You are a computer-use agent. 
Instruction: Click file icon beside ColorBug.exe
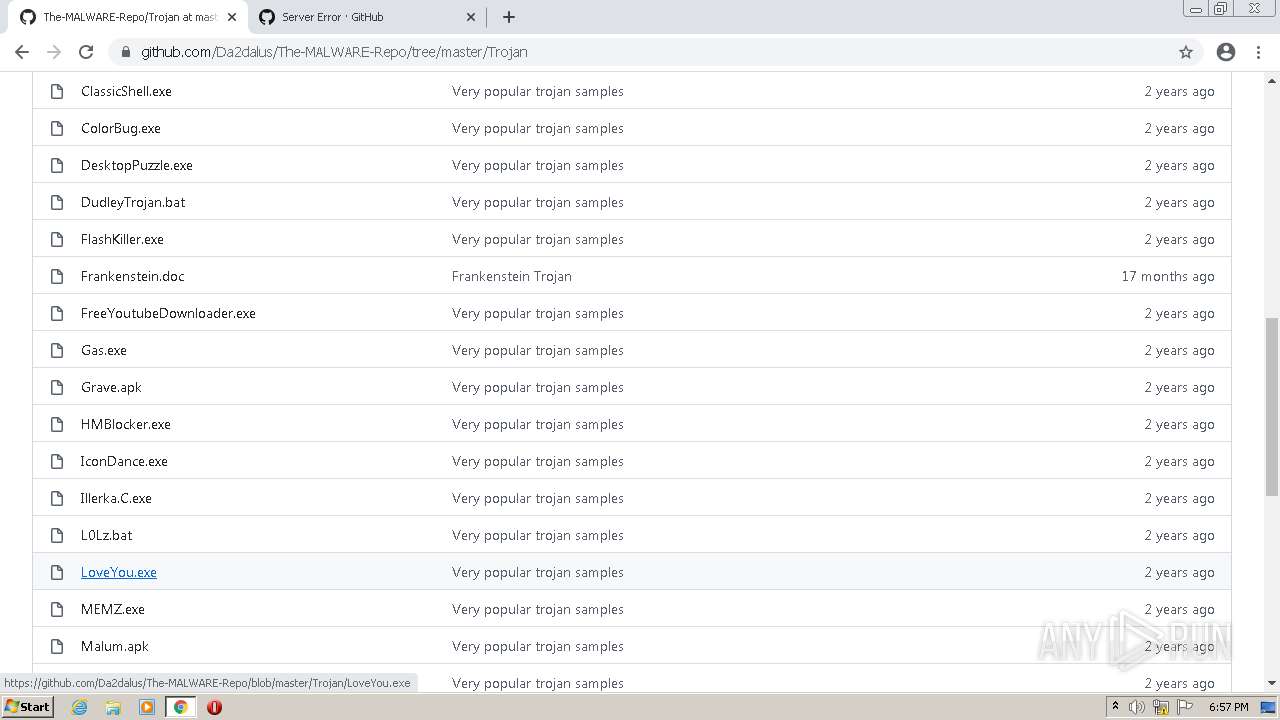(57, 128)
